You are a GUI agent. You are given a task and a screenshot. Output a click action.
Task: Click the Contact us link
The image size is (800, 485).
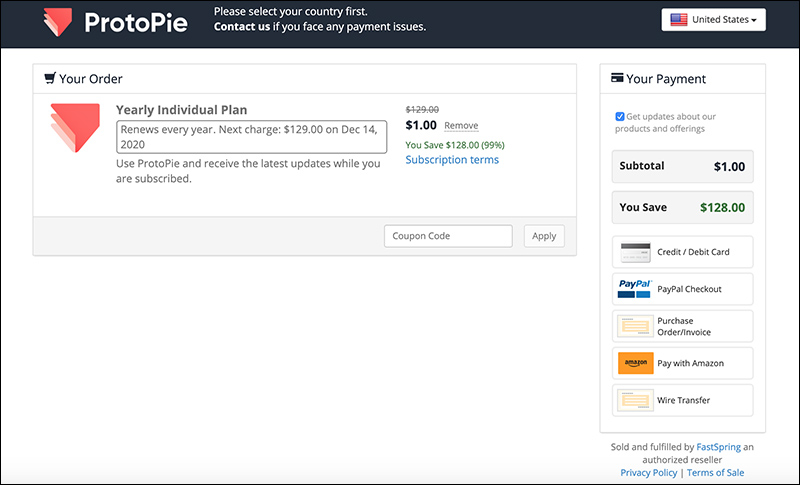tap(241, 27)
